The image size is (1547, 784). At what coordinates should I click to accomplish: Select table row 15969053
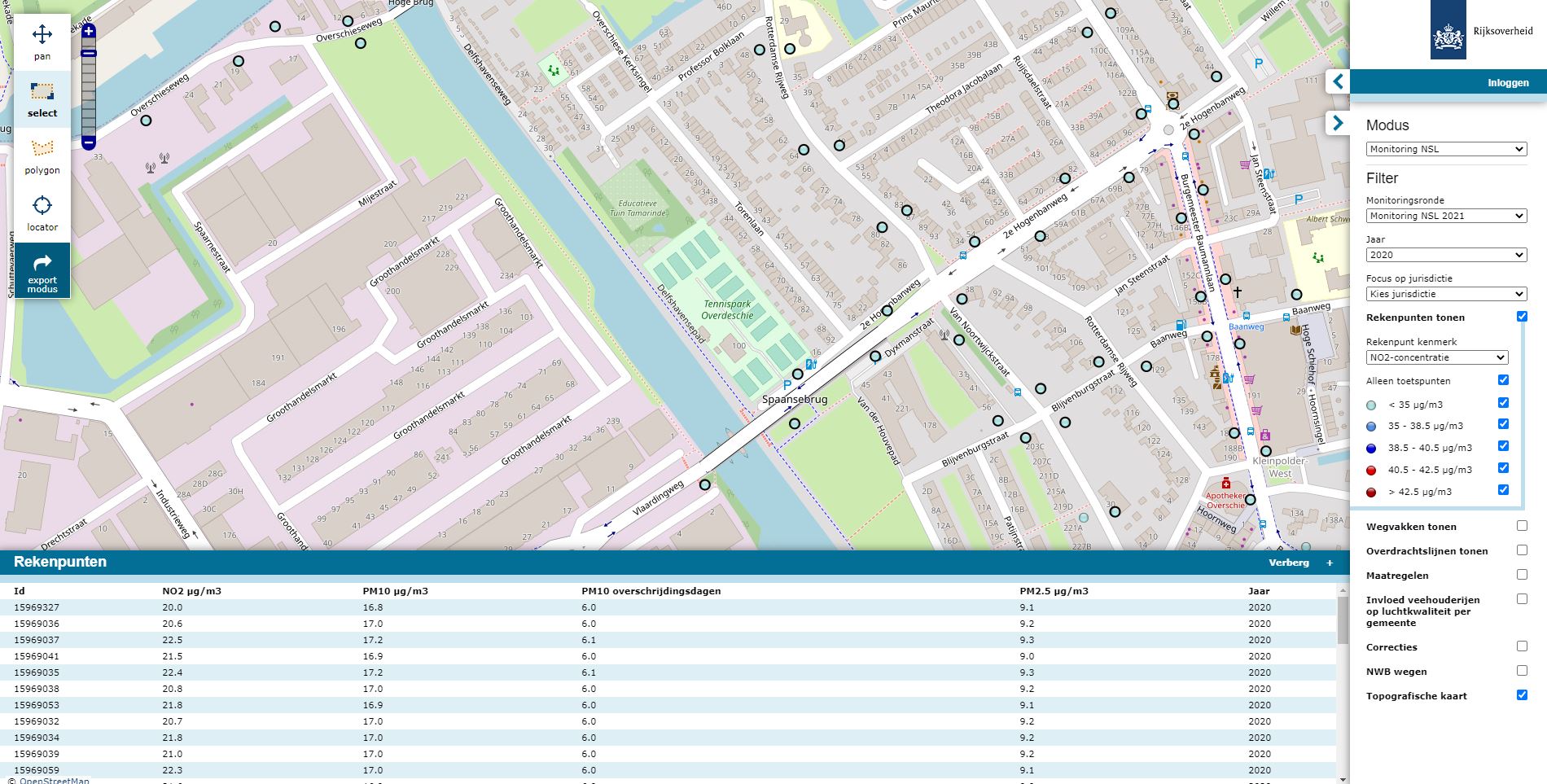click(x=668, y=705)
